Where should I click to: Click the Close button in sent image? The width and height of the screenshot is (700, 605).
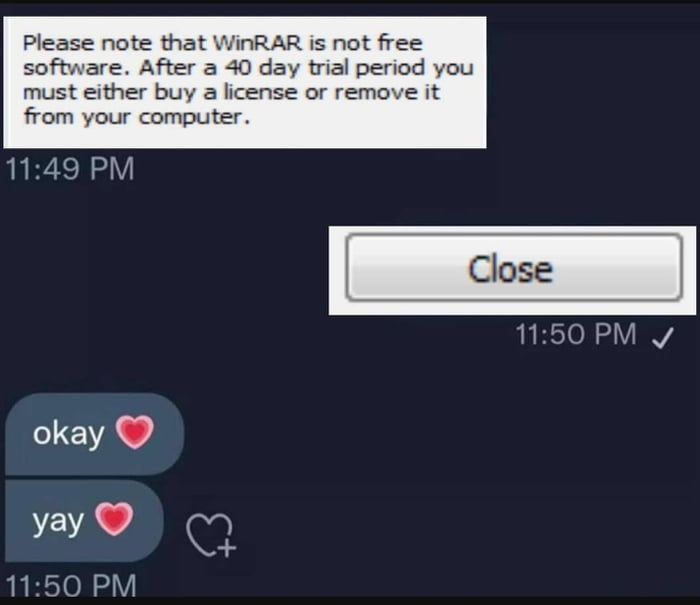514,267
